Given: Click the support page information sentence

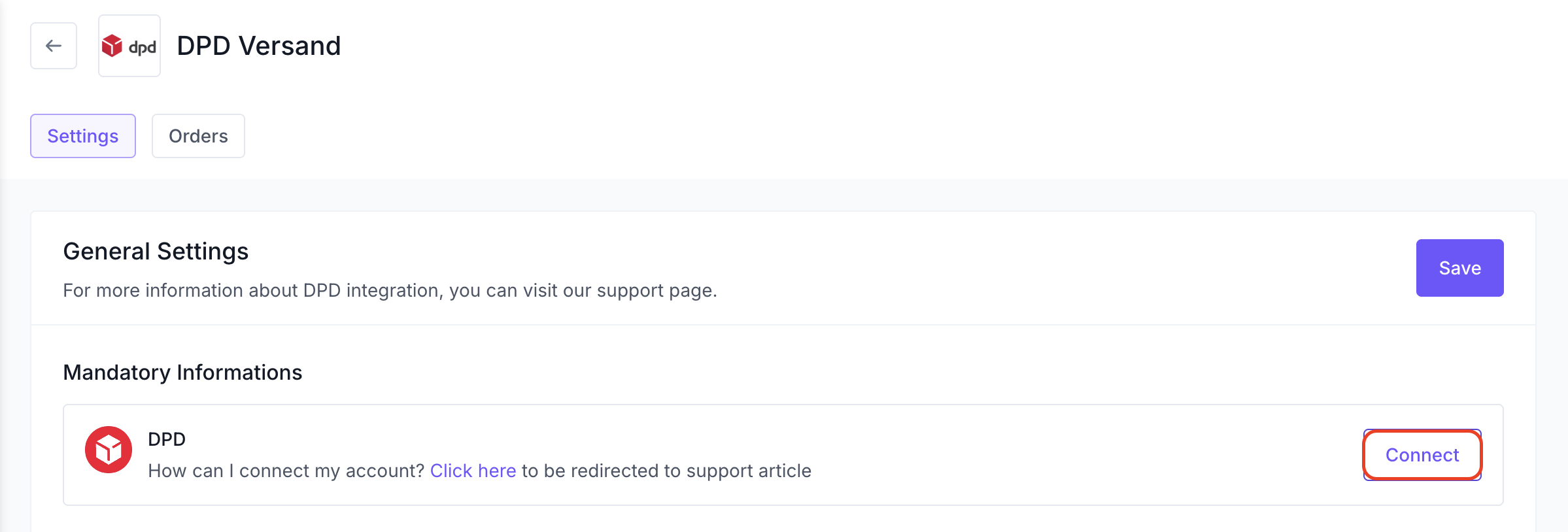Looking at the screenshot, I should pos(390,290).
